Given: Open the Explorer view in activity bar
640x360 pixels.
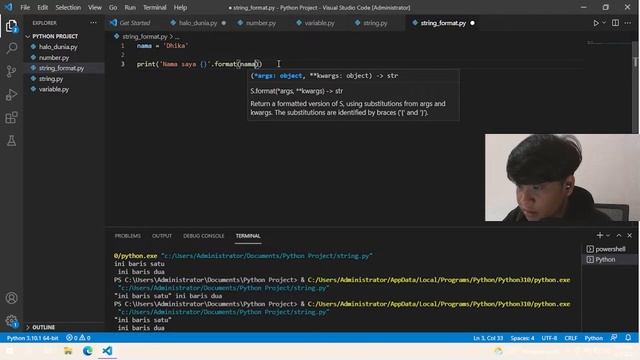Looking at the screenshot, I should click(x=11, y=26).
